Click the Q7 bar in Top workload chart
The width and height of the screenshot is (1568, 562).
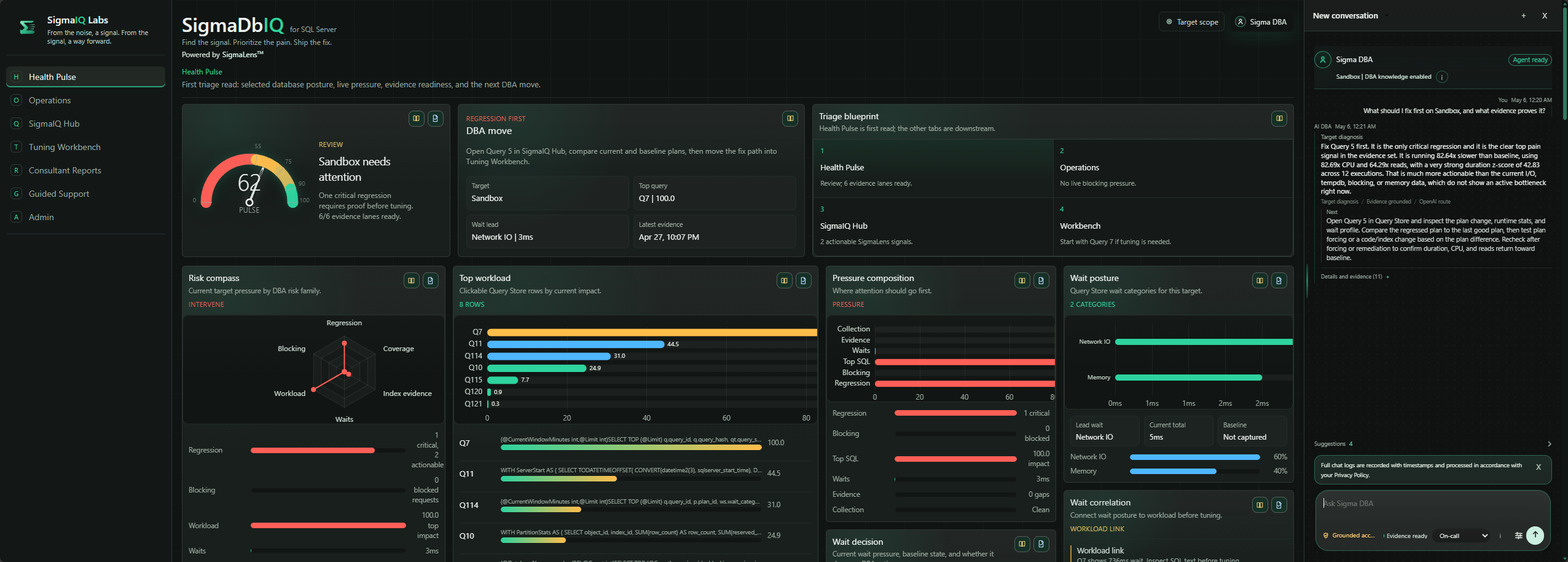point(651,332)
